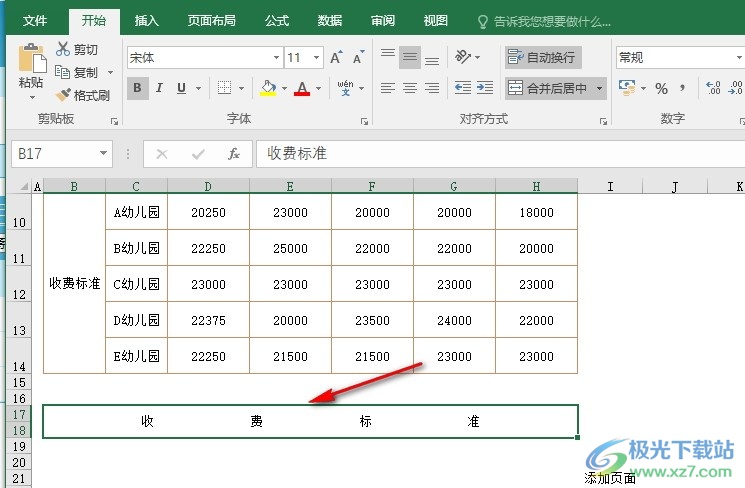Image resolution: width=745 pixels, height=488 pixels.
Task: Switch to the 数据 Data tab
Action: click(330, 21)
